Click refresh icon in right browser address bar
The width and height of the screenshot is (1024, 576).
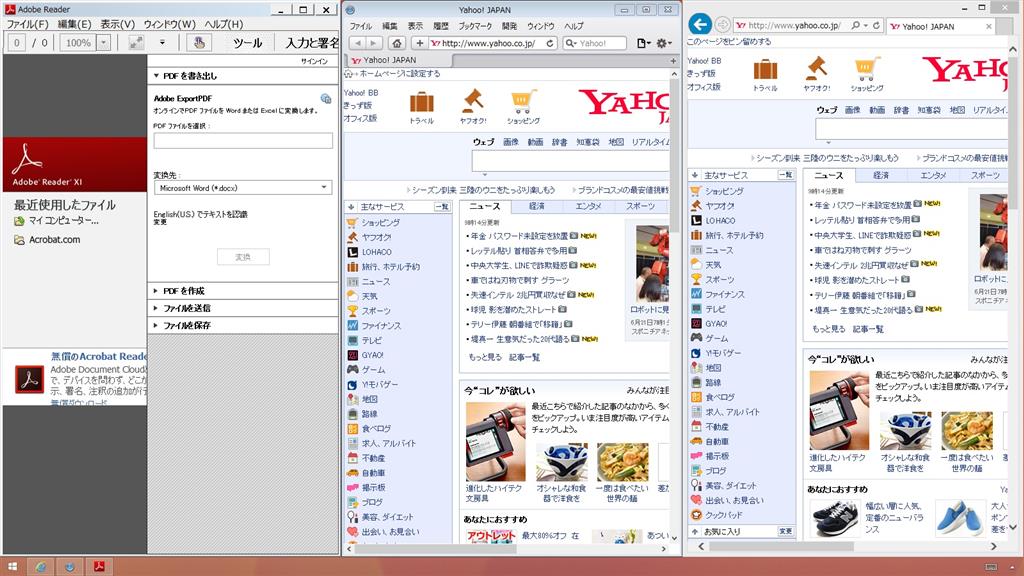point(876,25)
